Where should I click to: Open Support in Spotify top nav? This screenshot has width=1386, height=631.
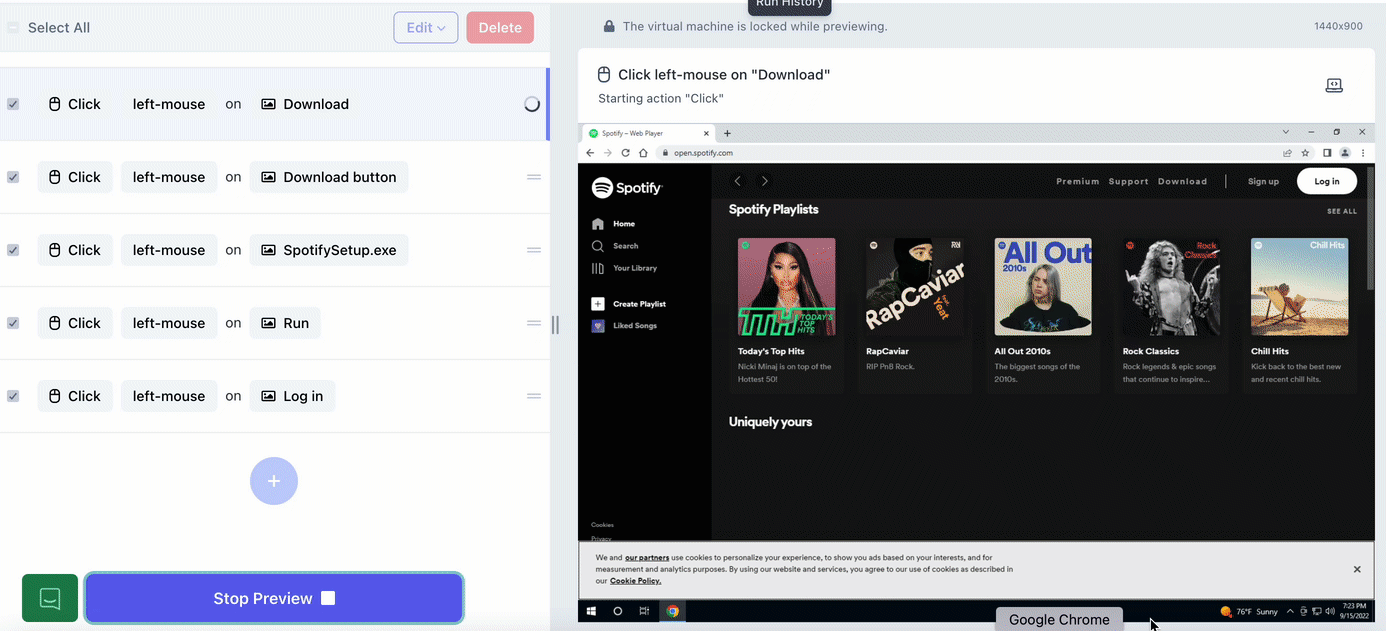tap(1128, 181)
